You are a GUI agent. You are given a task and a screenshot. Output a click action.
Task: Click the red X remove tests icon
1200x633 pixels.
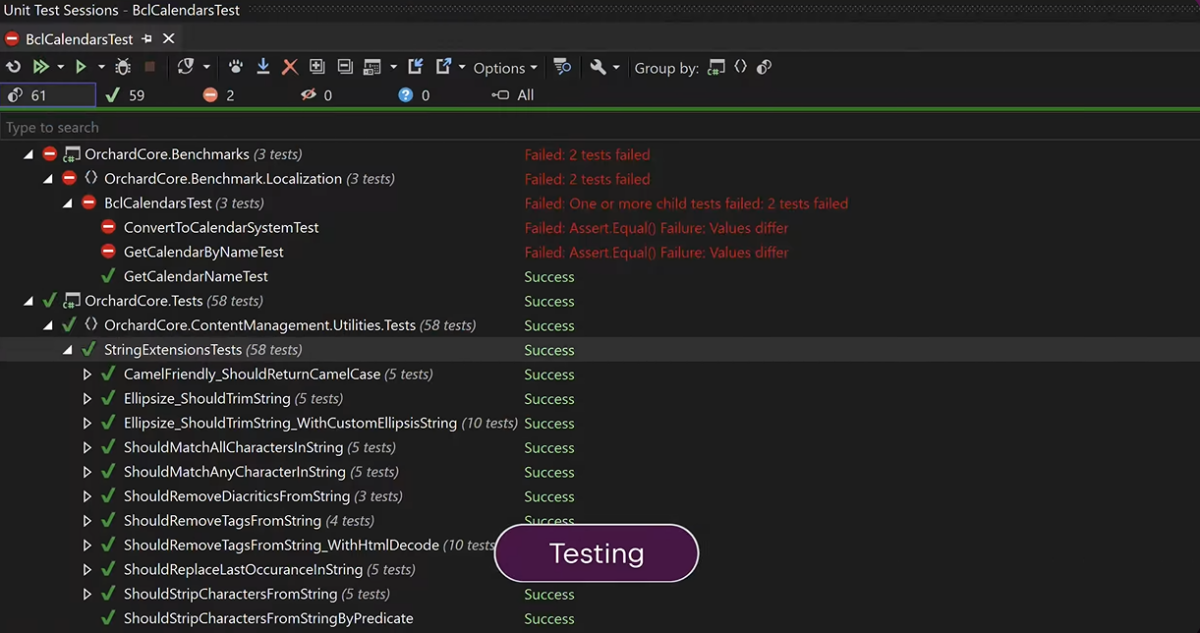click(x=290, y=67)
